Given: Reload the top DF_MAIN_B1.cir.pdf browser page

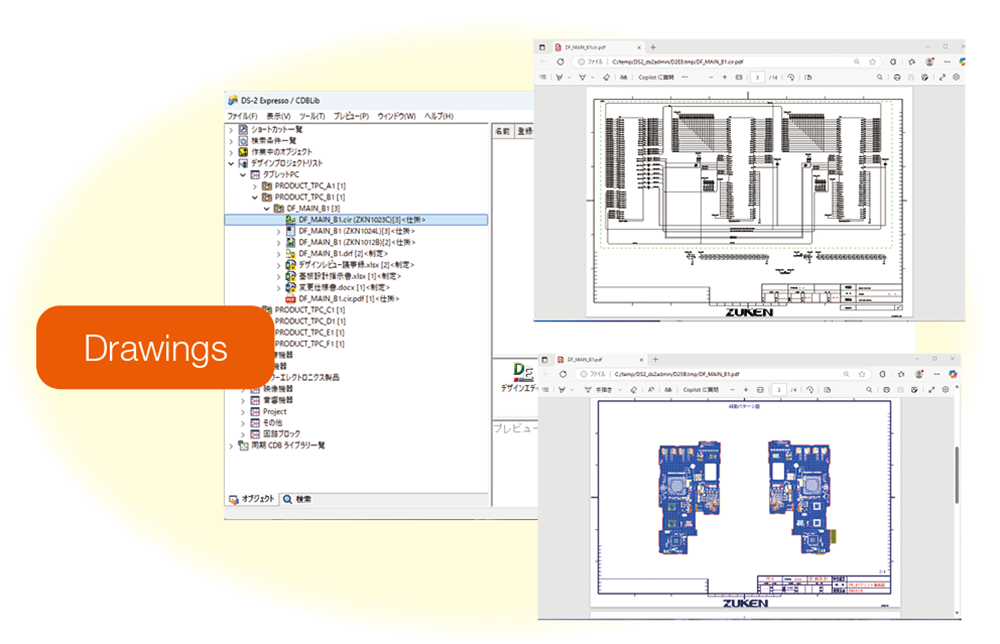Looking at the screenshot, I should [561, 61].
